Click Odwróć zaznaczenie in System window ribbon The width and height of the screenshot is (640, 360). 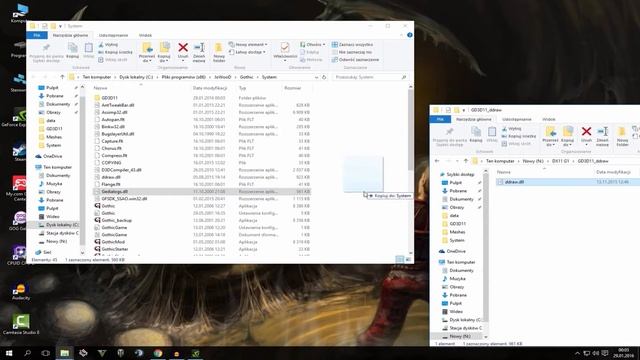pyautogui.click(x=355, y=60)
